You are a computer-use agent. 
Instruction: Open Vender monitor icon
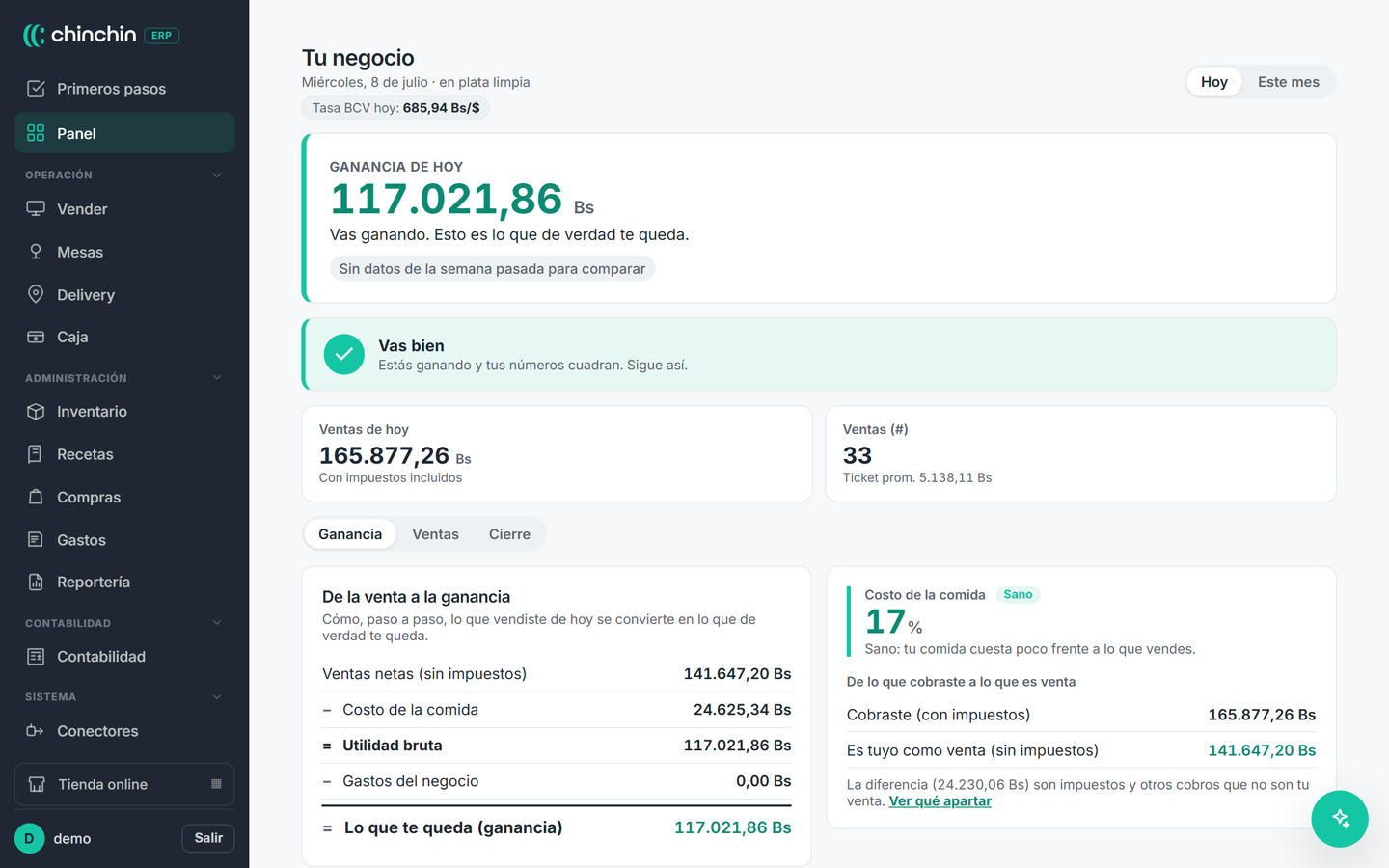pos(36,209)
